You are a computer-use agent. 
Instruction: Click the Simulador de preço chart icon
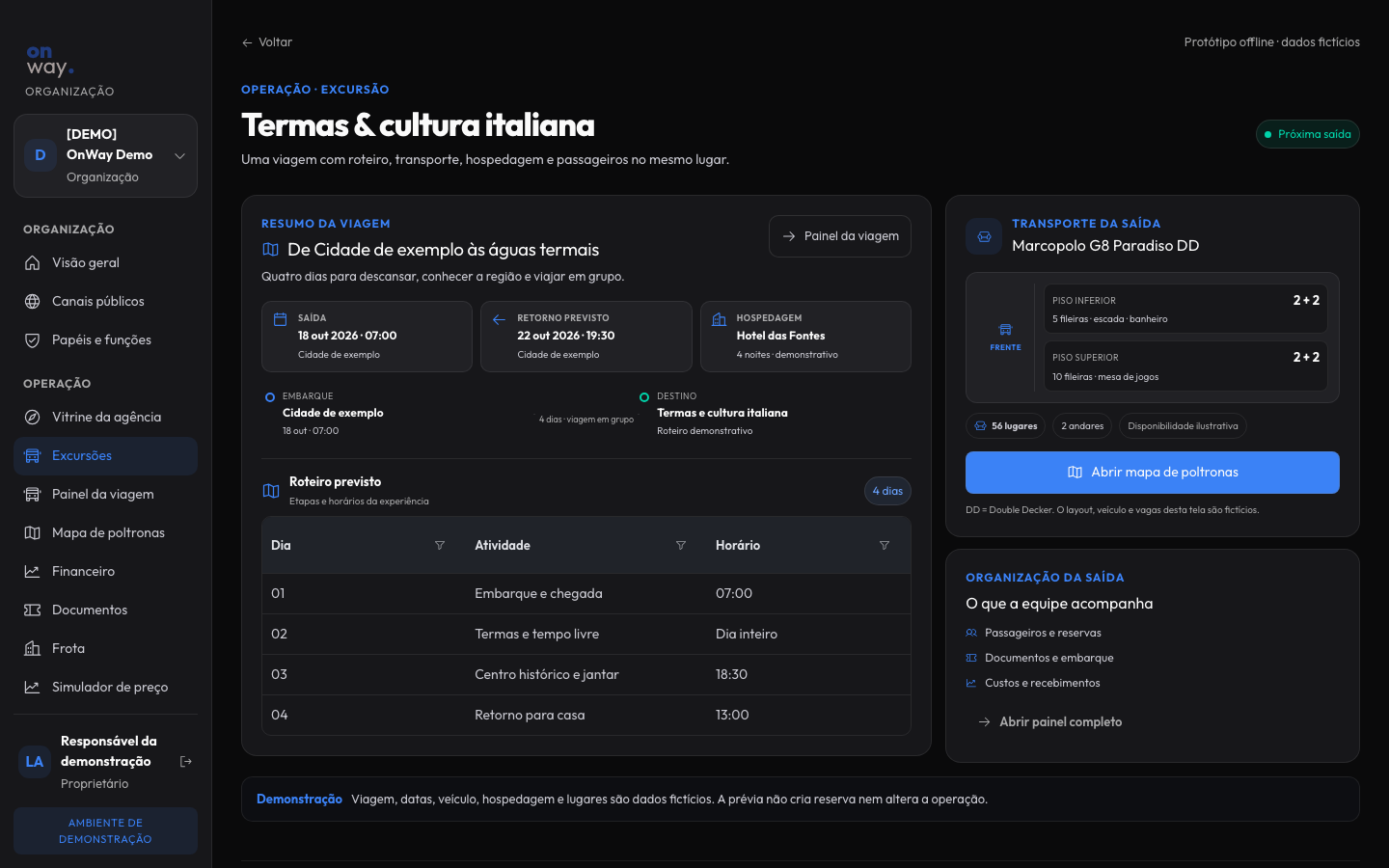(x=32, y=687)
